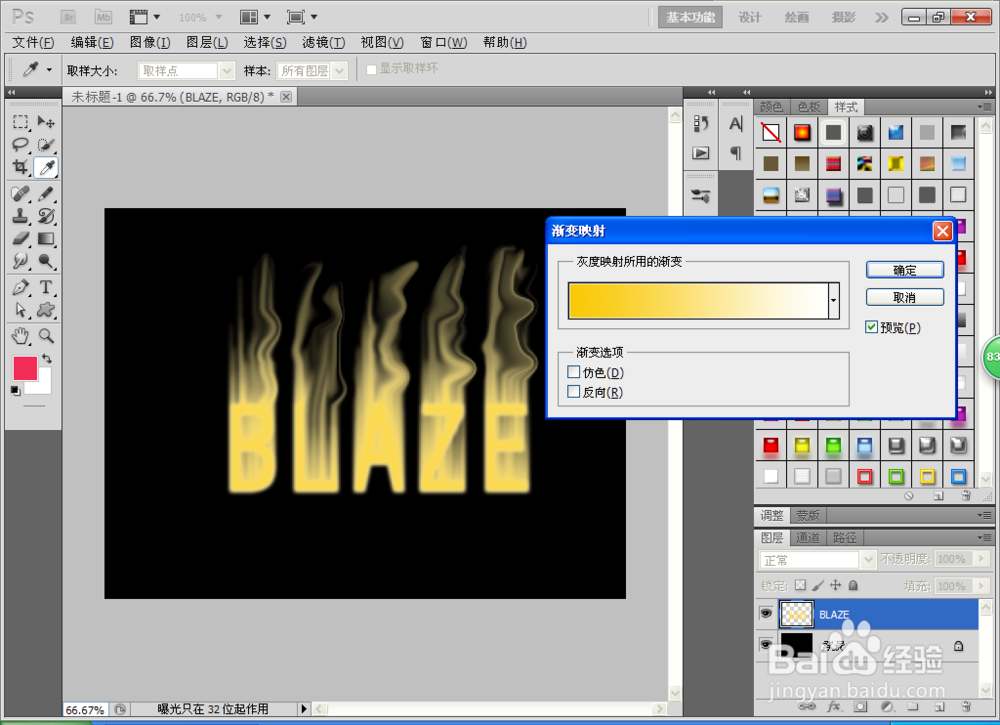Select the Clone Stamp tool
The image size is (1000, 725).
pos(20,216)
